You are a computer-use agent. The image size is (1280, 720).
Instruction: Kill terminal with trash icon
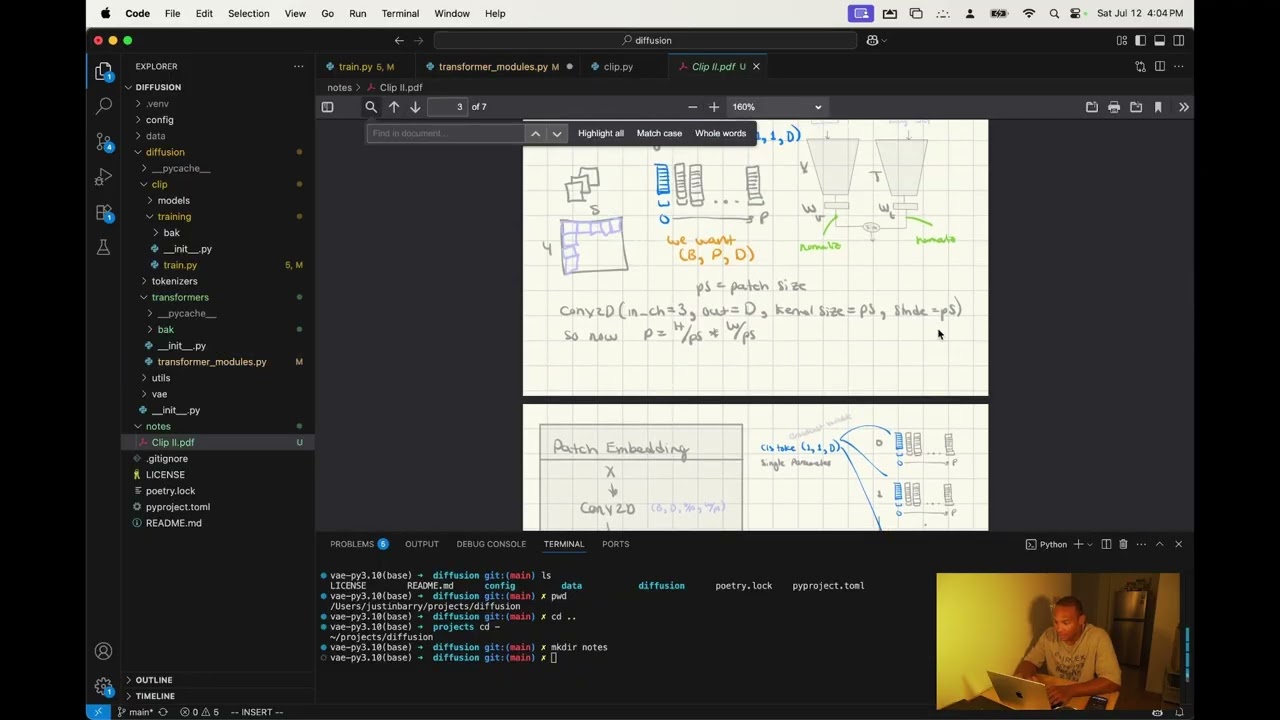(1123, 544)
